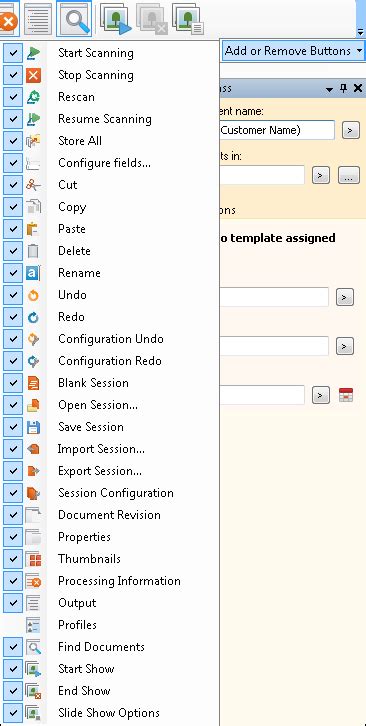
Task: Click the pin icon in panel header
Action: coord(343,88)
